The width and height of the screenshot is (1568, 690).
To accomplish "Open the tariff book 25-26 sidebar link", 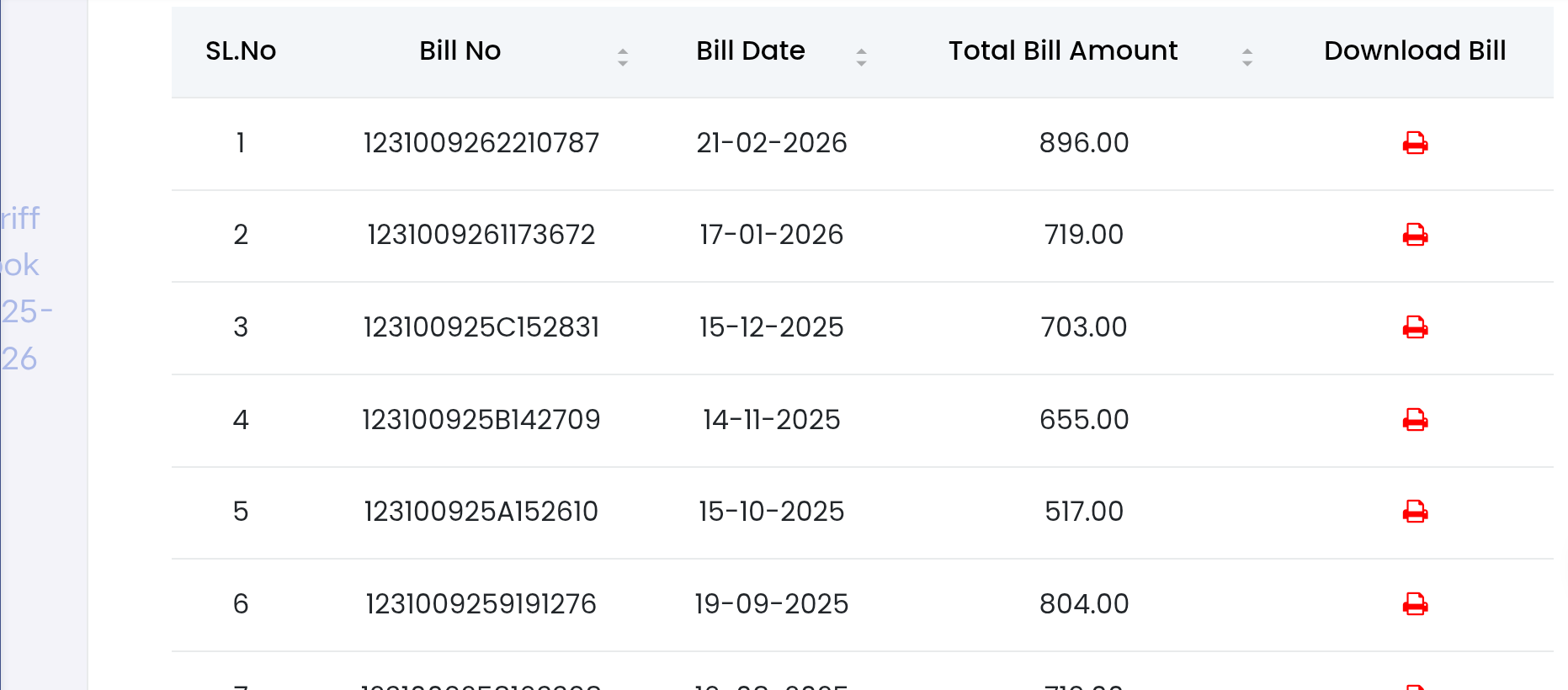I will tap(22, 289).
